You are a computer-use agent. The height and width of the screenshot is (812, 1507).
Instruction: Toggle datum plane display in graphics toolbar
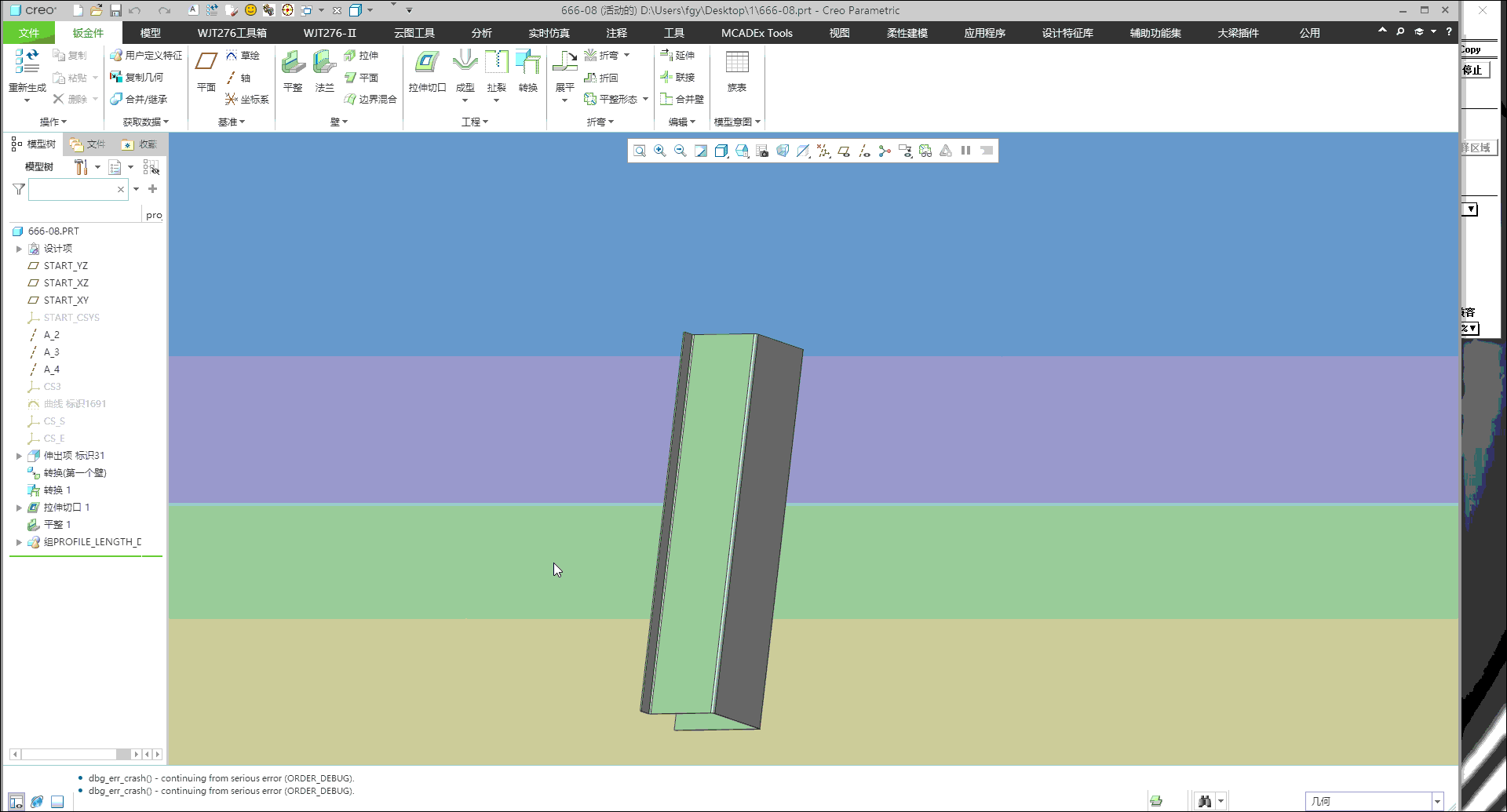[x=844, y=151]
